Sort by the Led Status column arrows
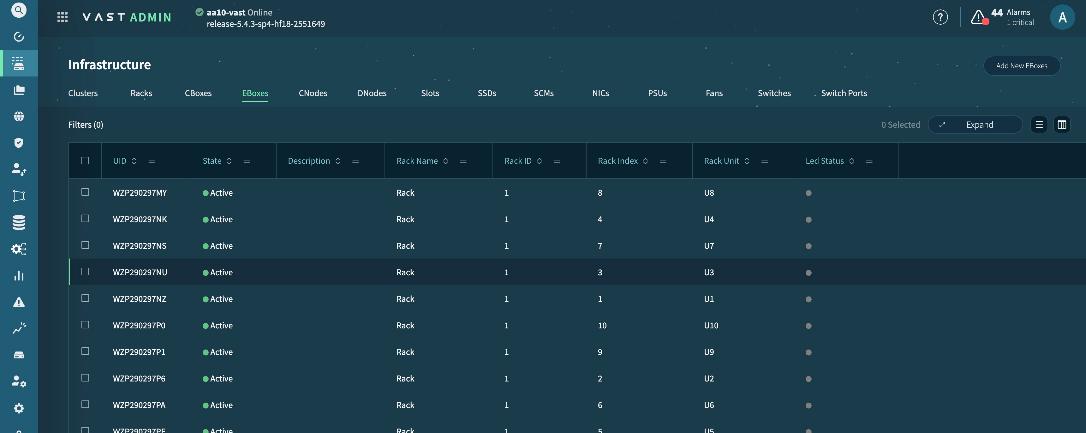The image size is (1086, 433). click(x=851, y=161)
